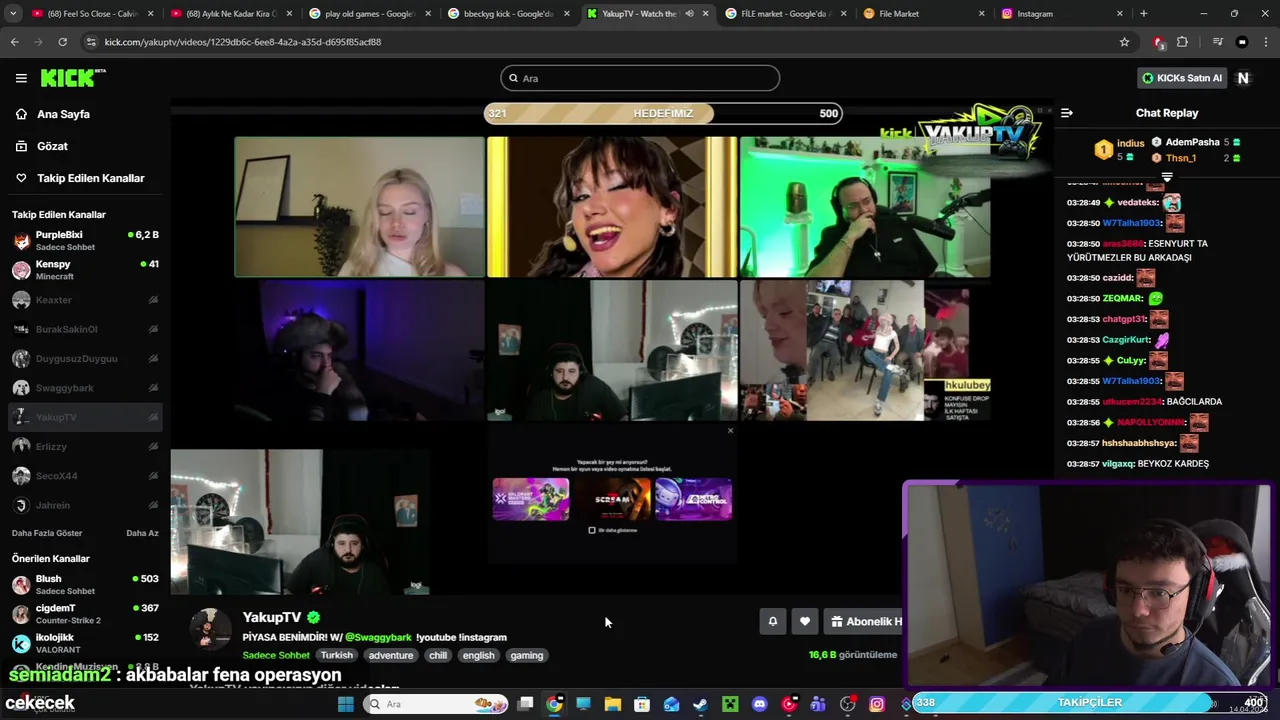
Task: Click the 'gaming' tag
Action: click(x=527, y=655)
